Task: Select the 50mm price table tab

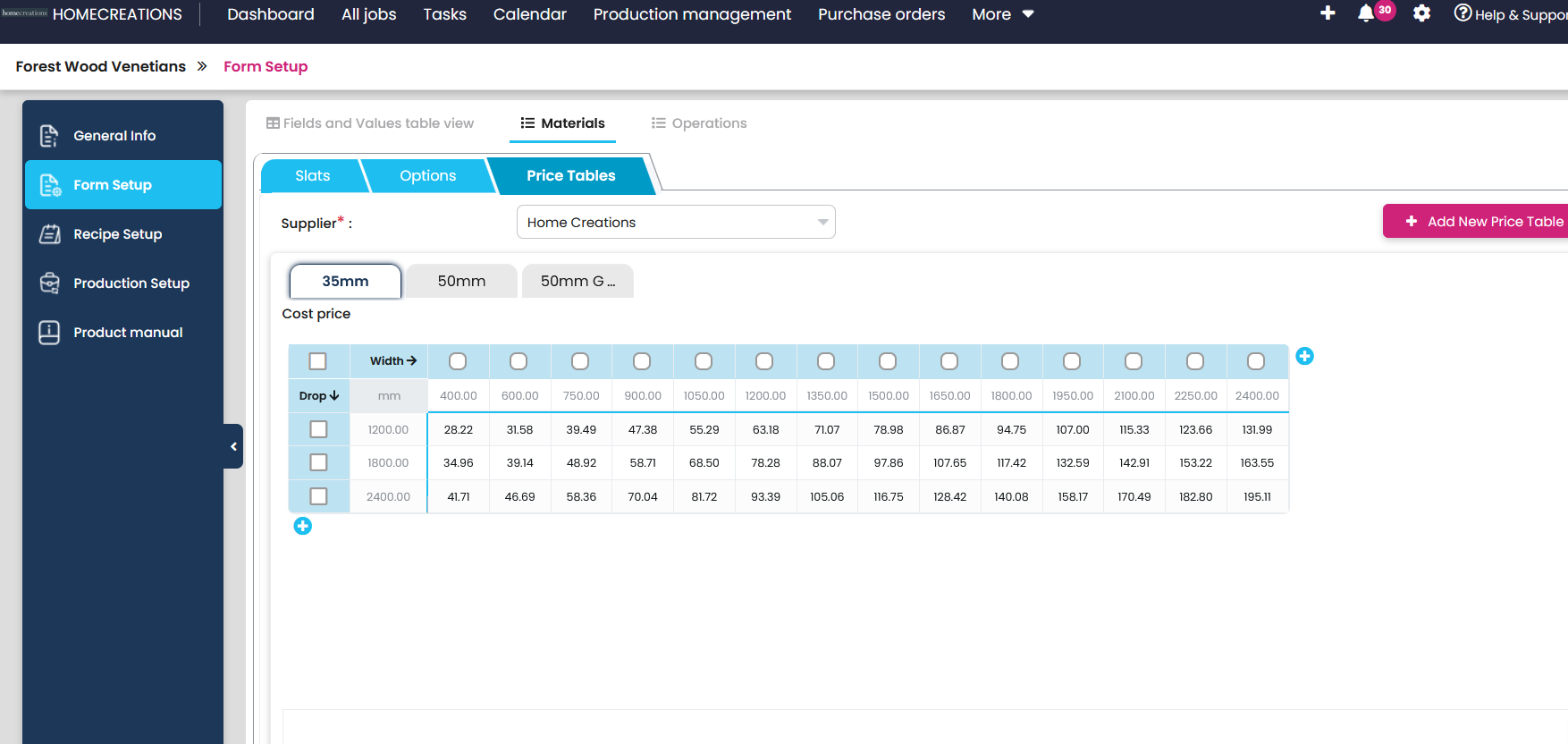Action: coord(461,281)
